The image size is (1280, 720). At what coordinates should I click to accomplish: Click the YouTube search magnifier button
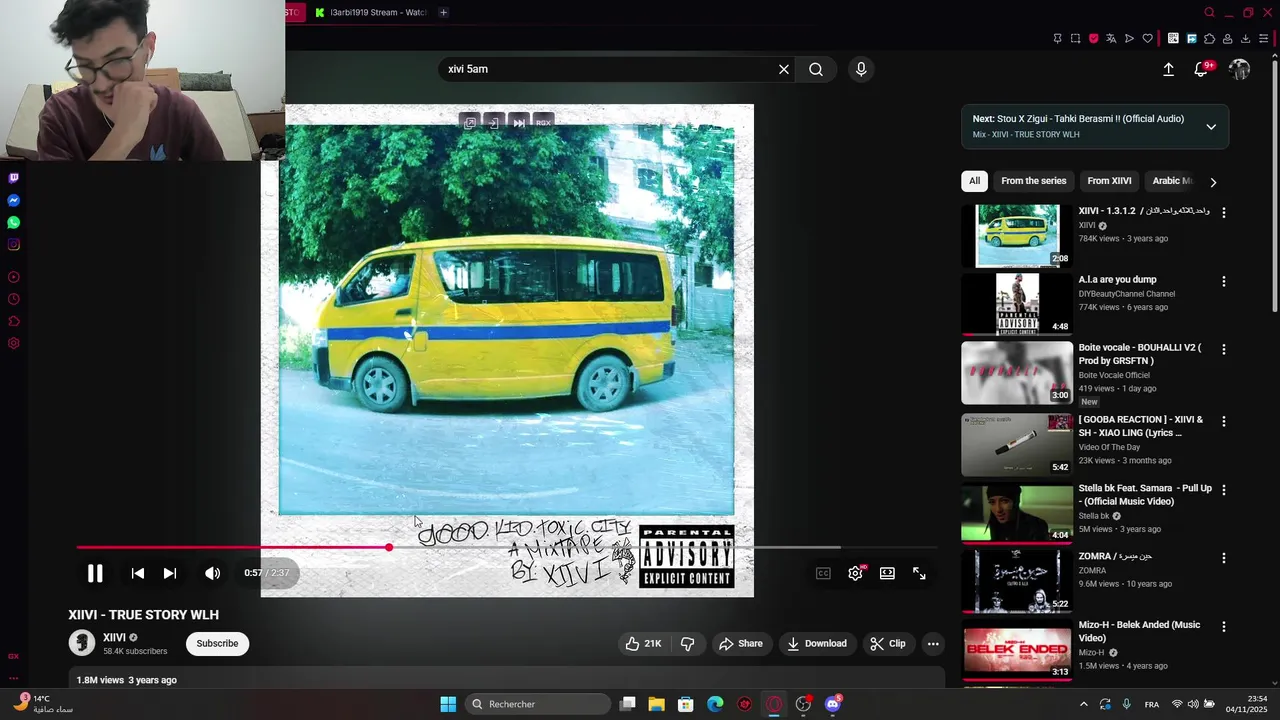pos(816,69)
